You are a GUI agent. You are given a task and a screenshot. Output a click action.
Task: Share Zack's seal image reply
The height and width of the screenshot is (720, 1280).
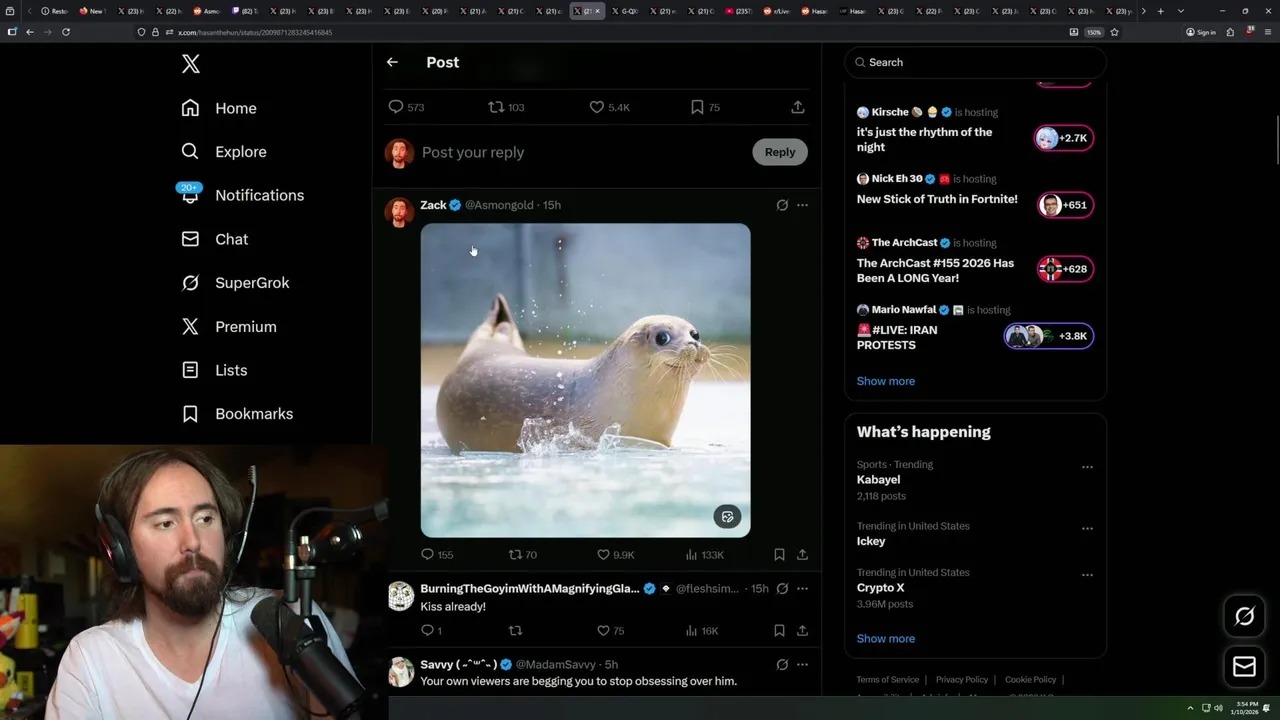[x=802, y=554]
